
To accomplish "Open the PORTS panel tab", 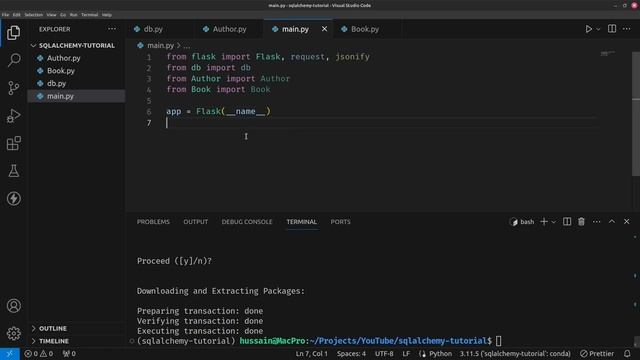I will tap(340, 222).
